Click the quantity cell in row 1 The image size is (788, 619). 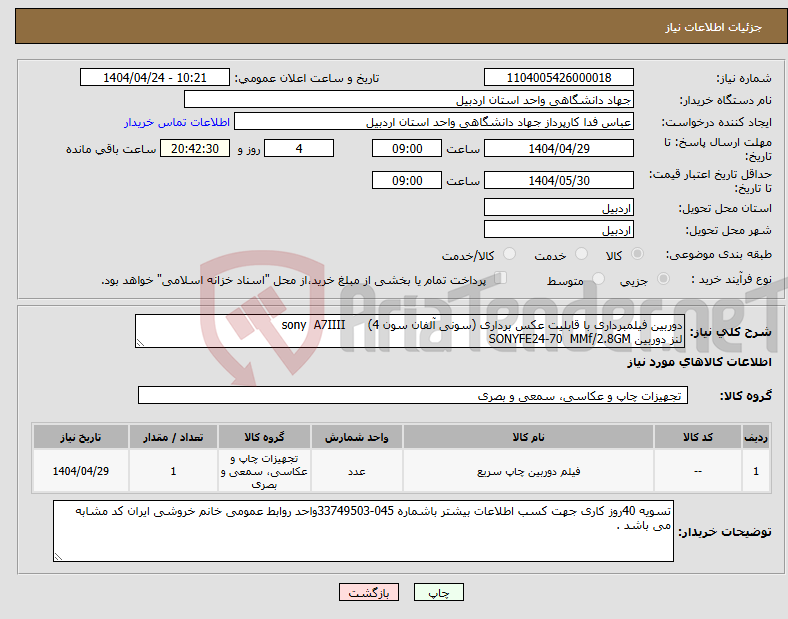173,471
